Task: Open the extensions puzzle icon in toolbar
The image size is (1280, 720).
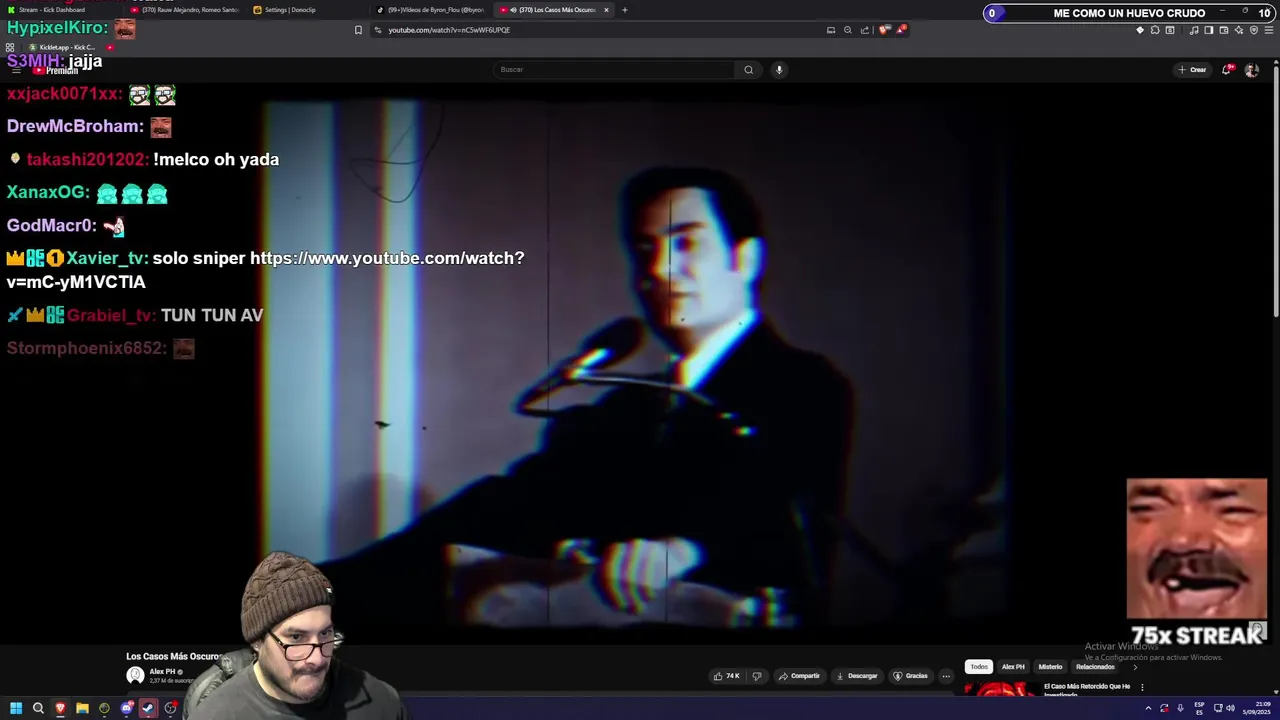Action: (1155, 30)
